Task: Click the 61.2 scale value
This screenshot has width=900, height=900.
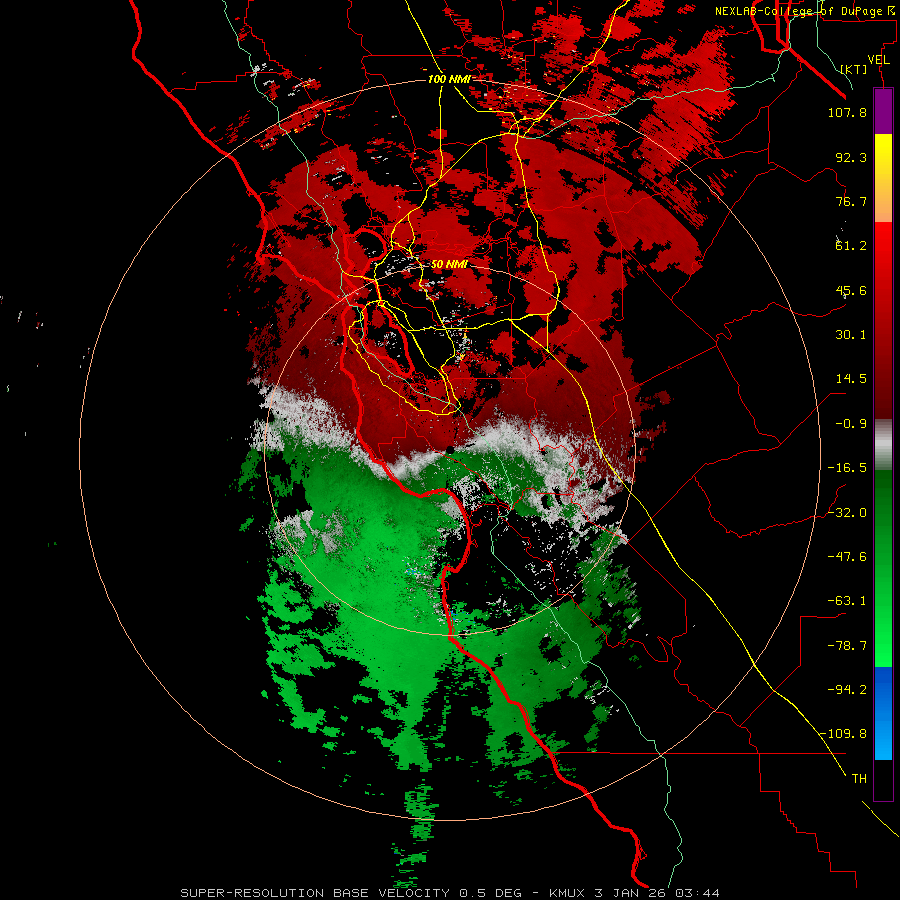Action: [x=851, y=246]
